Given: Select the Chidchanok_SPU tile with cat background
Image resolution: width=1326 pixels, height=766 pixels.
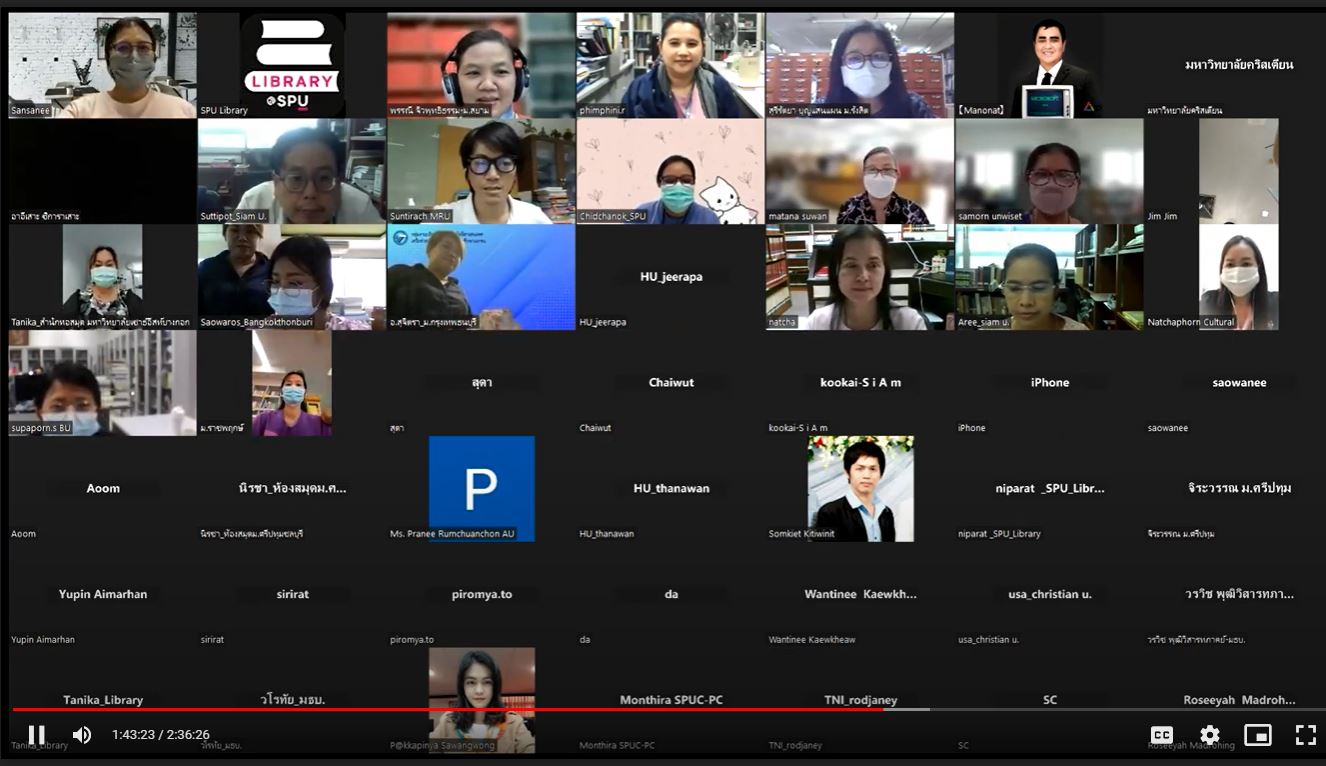Looking at the screenshot, I should (x=670, y=170).
